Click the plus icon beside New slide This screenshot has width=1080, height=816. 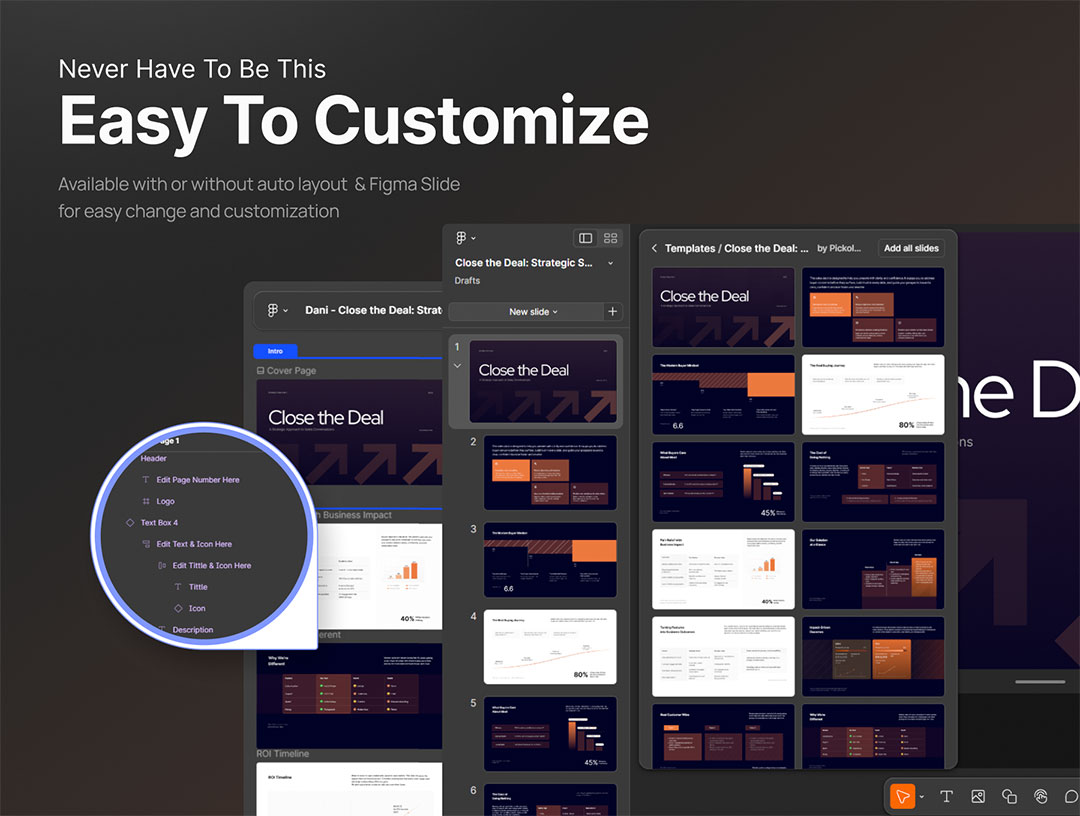coord(612,312)
